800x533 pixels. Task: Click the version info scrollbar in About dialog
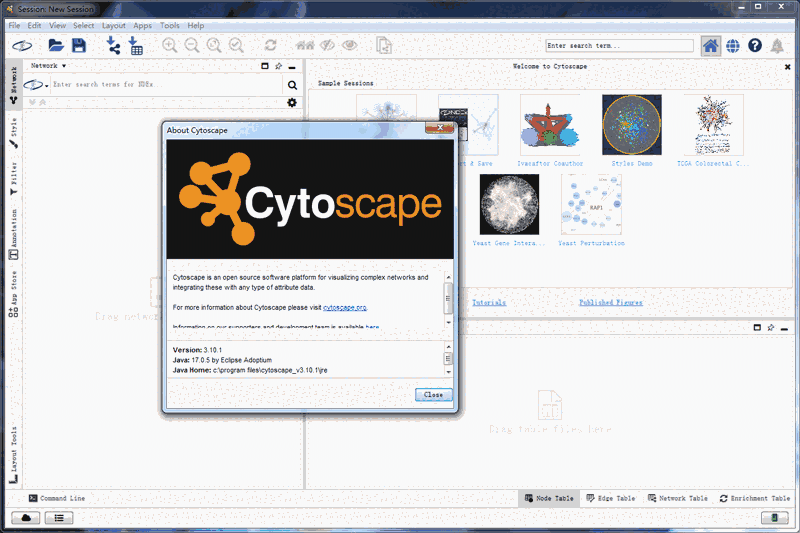tap(448, 359)
